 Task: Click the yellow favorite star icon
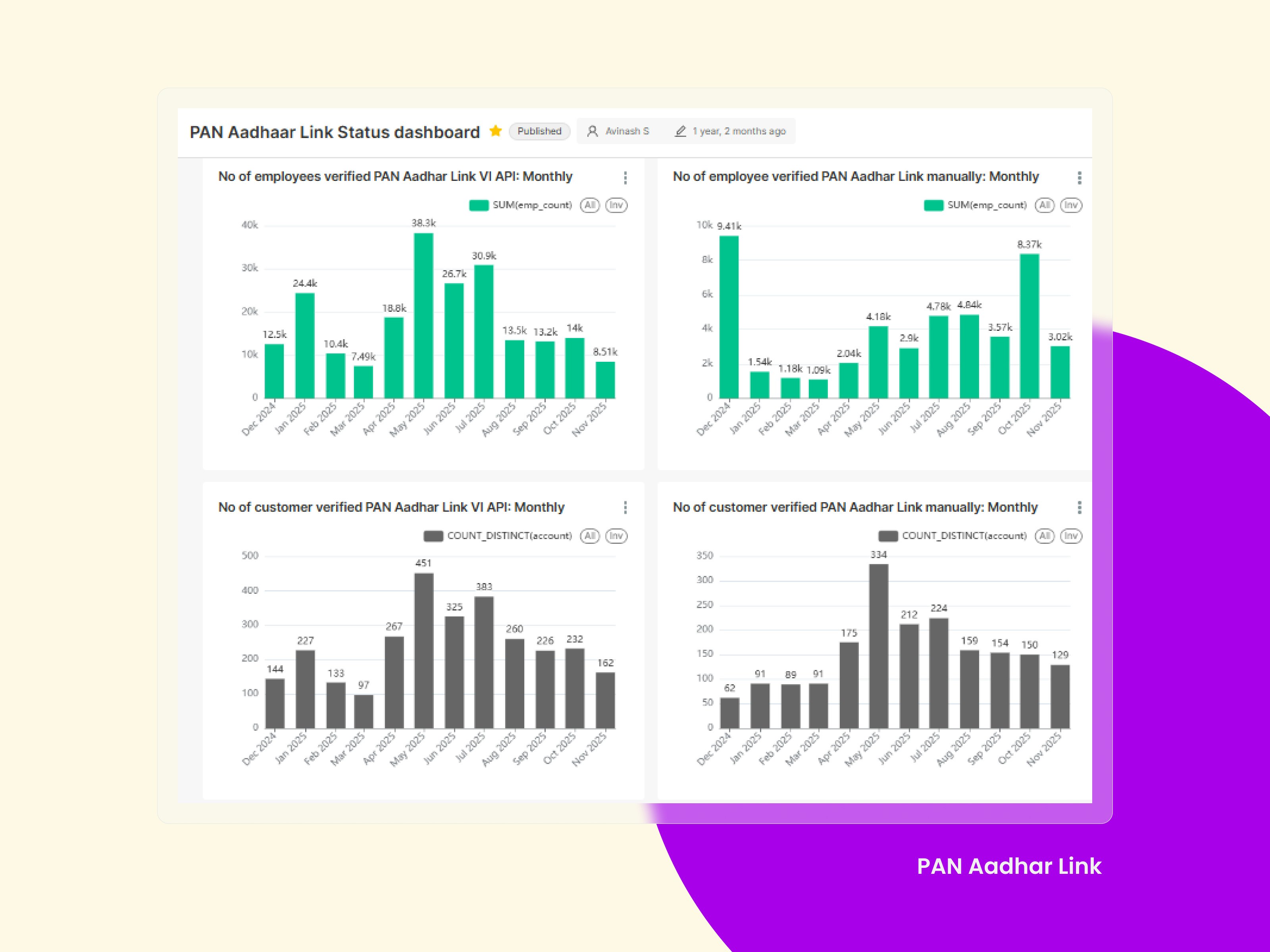coord(495,131)
